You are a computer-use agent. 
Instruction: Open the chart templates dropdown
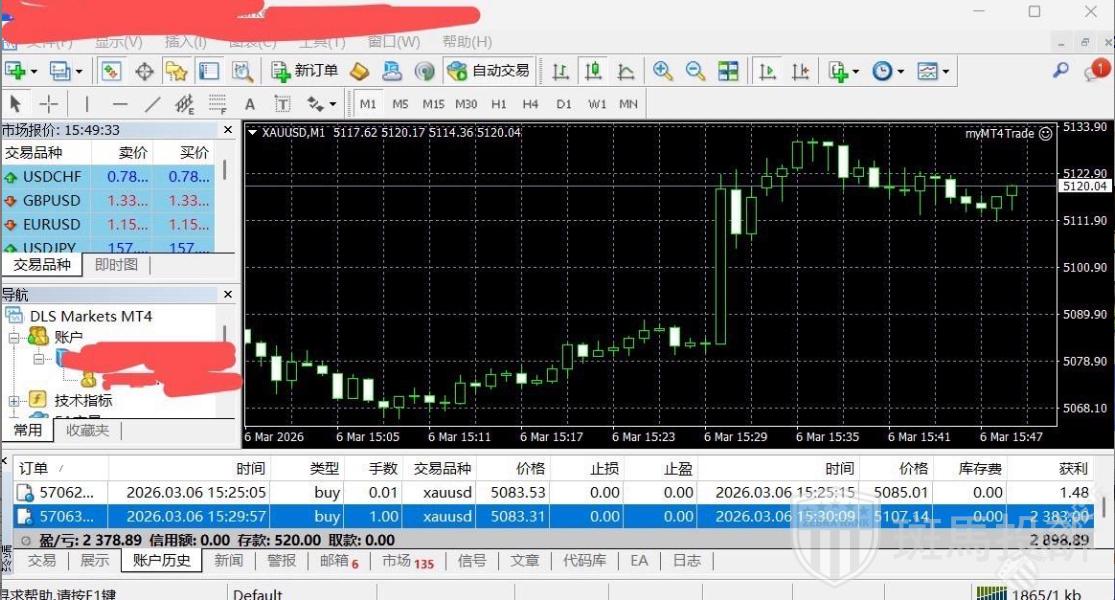pyautogui.click(x=928, y=70)
